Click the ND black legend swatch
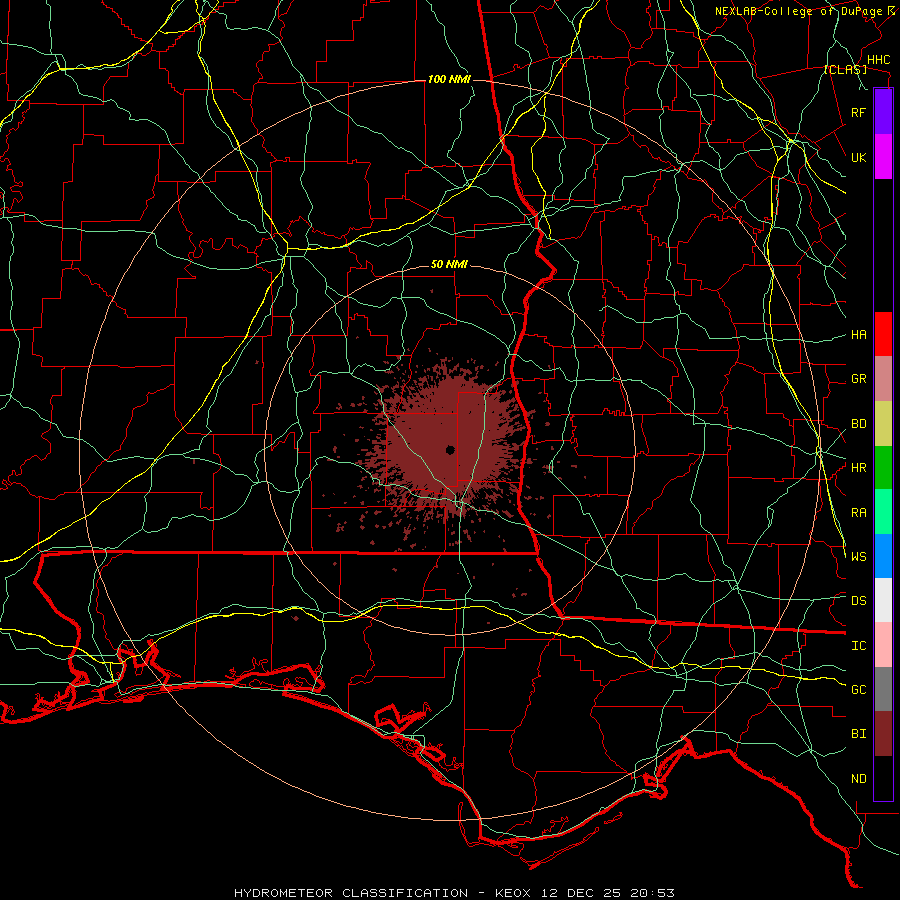 point(883,778)
